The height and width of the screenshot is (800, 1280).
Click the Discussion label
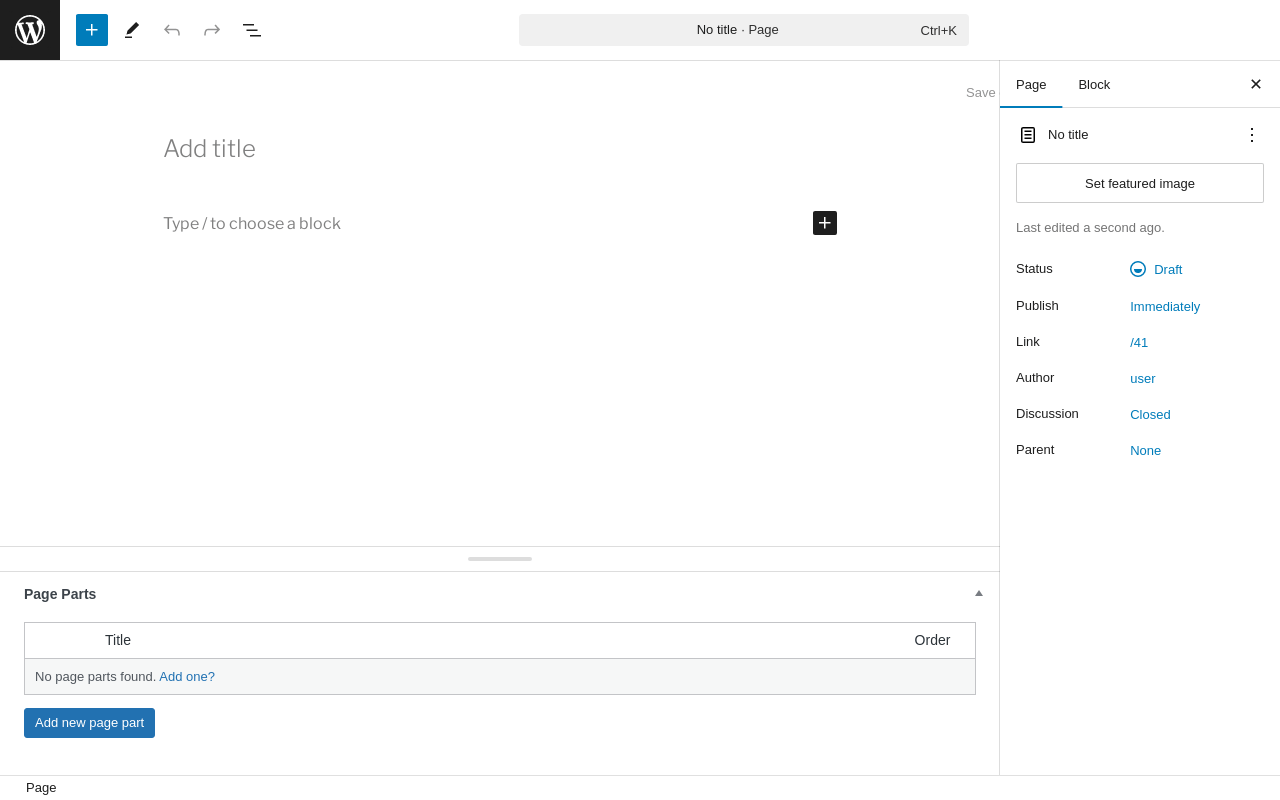point(1047,413)
